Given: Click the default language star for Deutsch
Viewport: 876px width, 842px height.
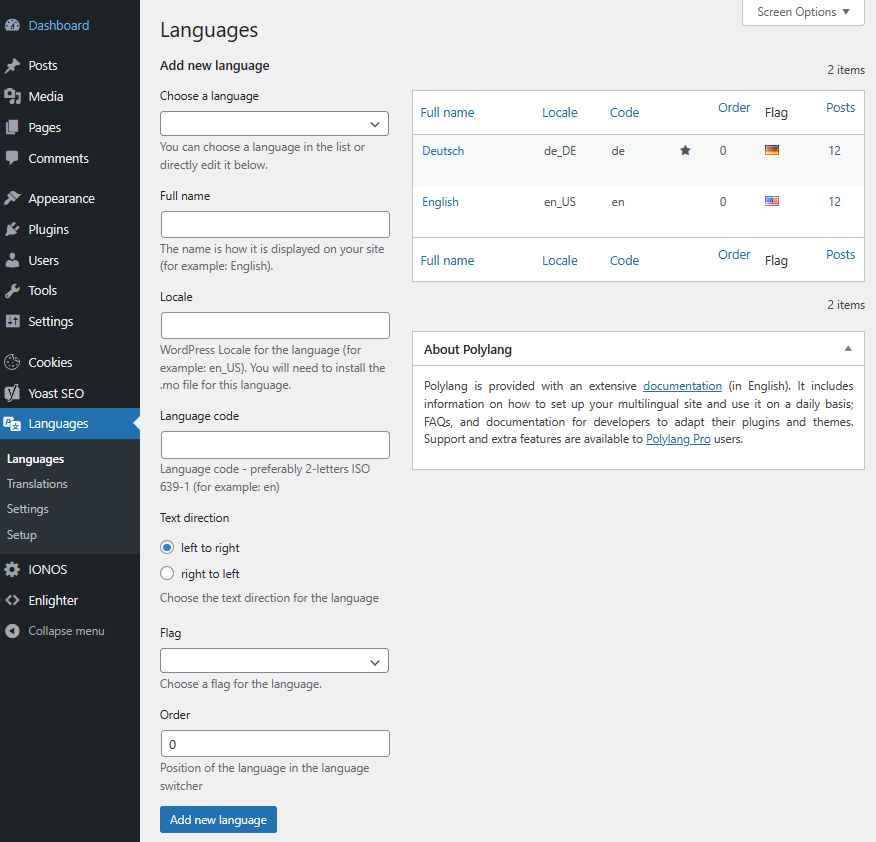Looking at the screenshot, I should coord(685,151).
